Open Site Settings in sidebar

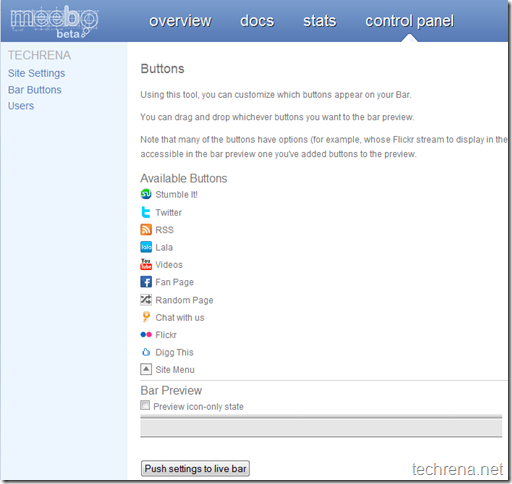pyautogui.click(x=37, y=73)
